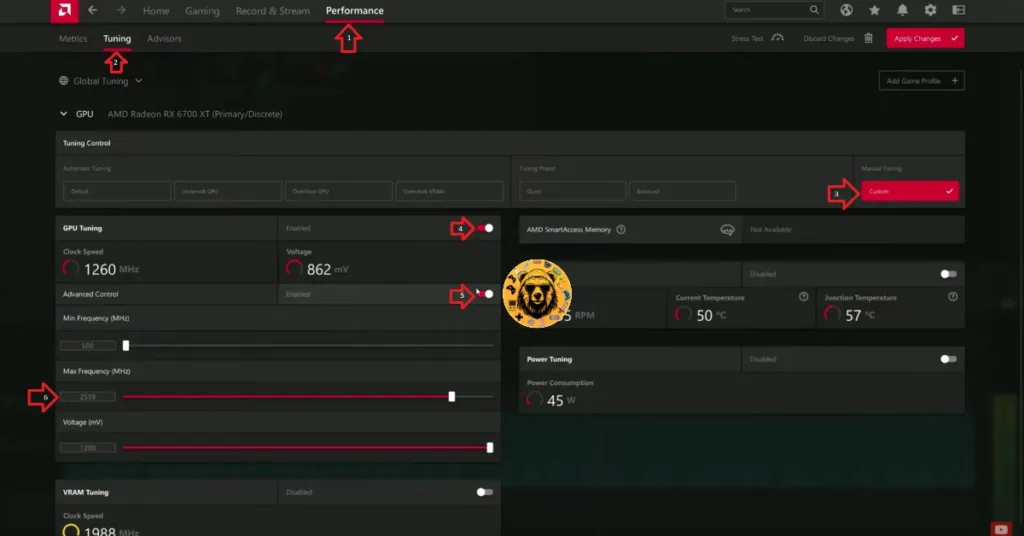Enable Power Tuning switch
The image size is (1024, 536).
(x=948, y=359)
